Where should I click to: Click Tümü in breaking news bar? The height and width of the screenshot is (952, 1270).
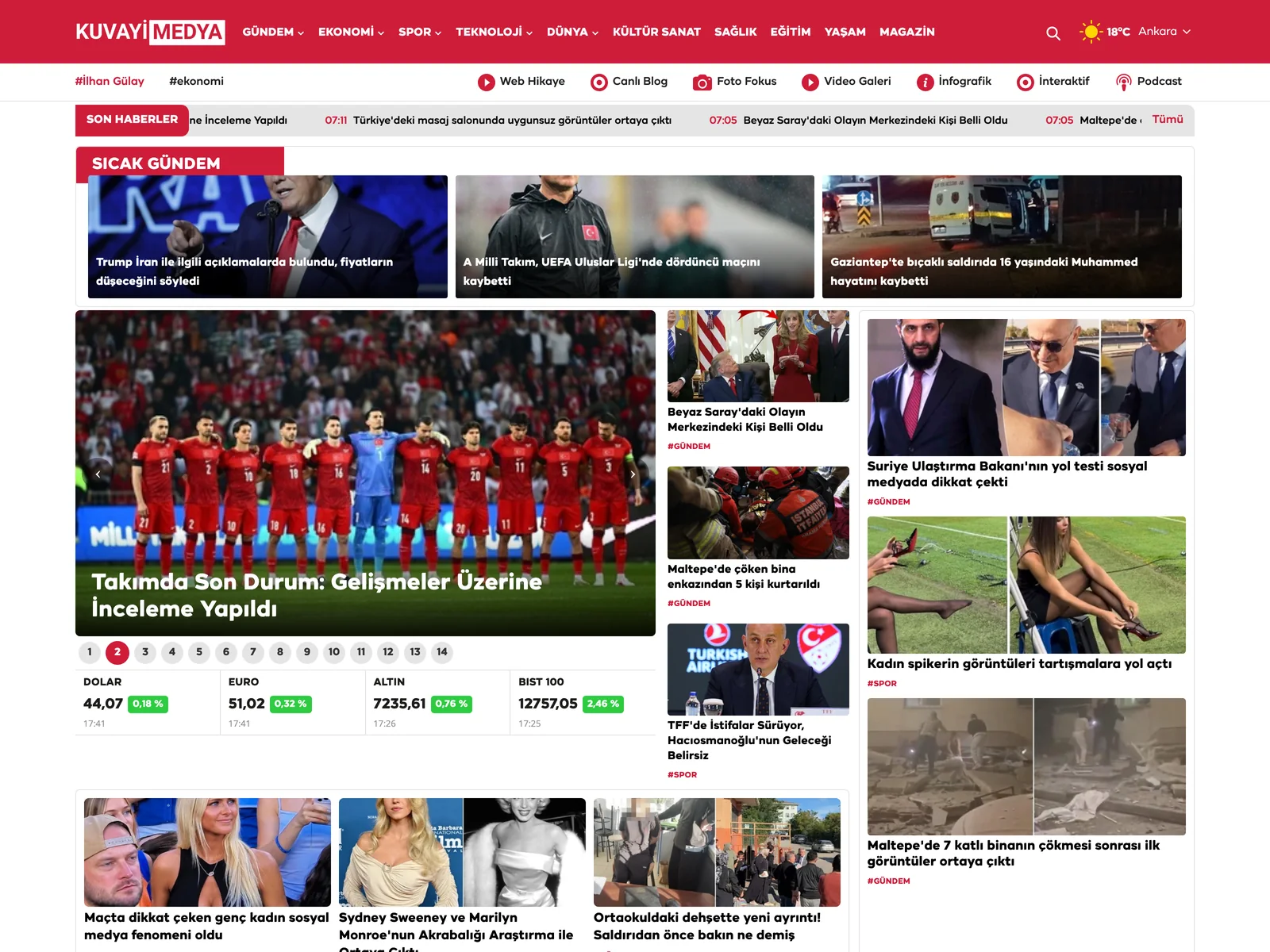1168,119
